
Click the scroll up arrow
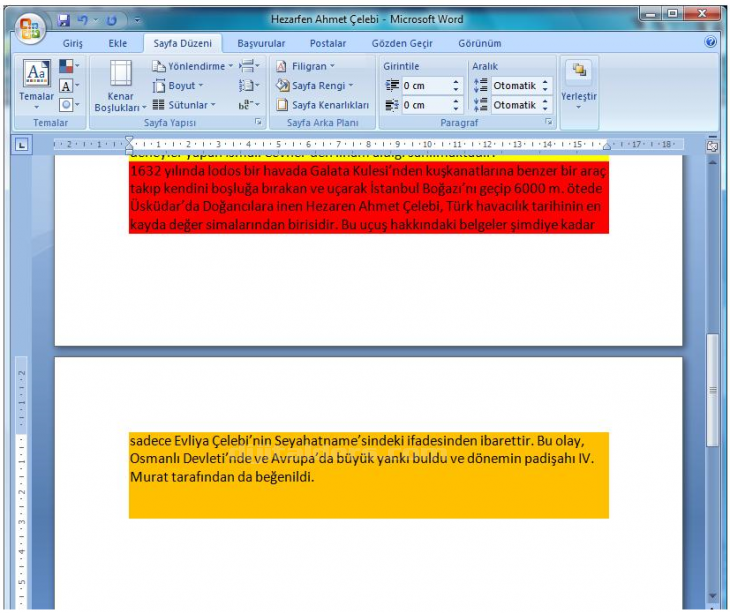(712, 162)
